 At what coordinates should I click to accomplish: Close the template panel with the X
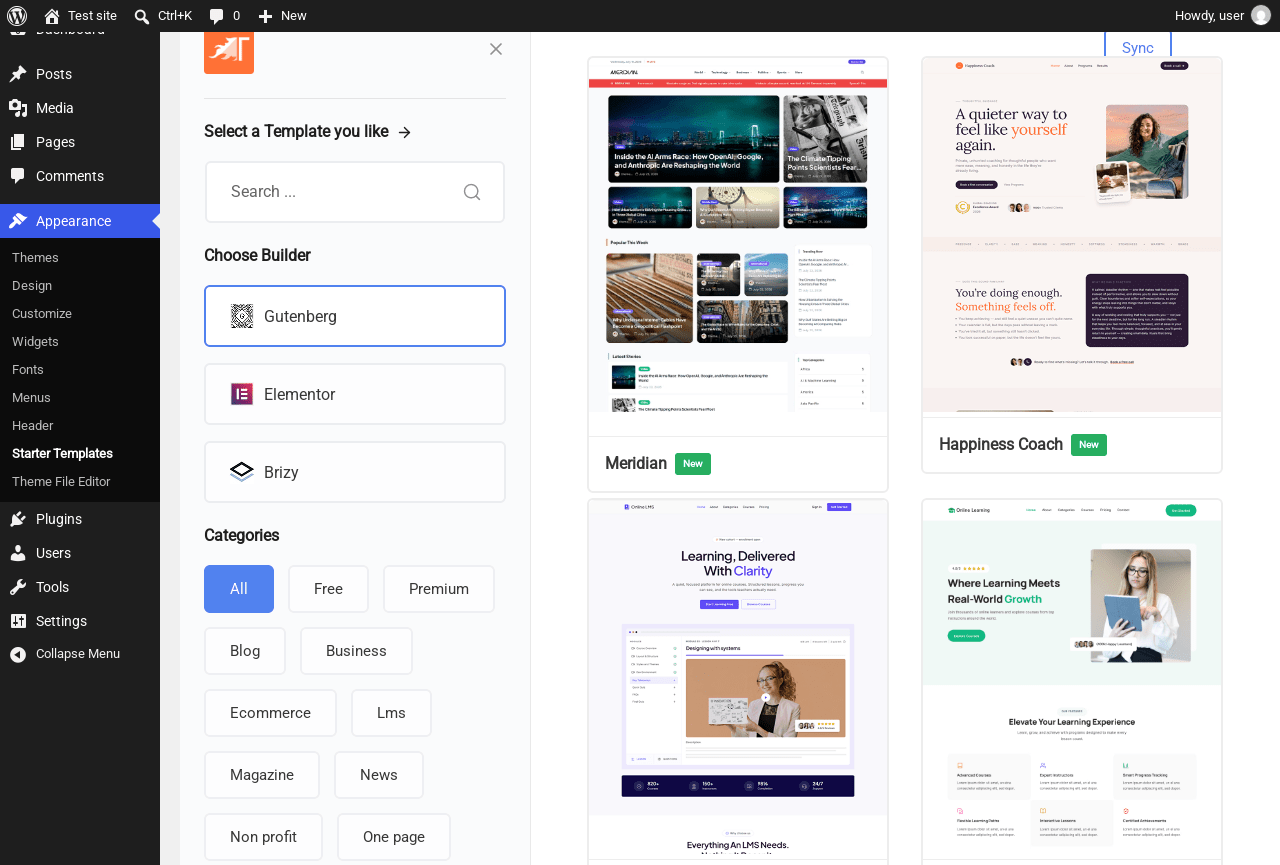click(496, 49)
